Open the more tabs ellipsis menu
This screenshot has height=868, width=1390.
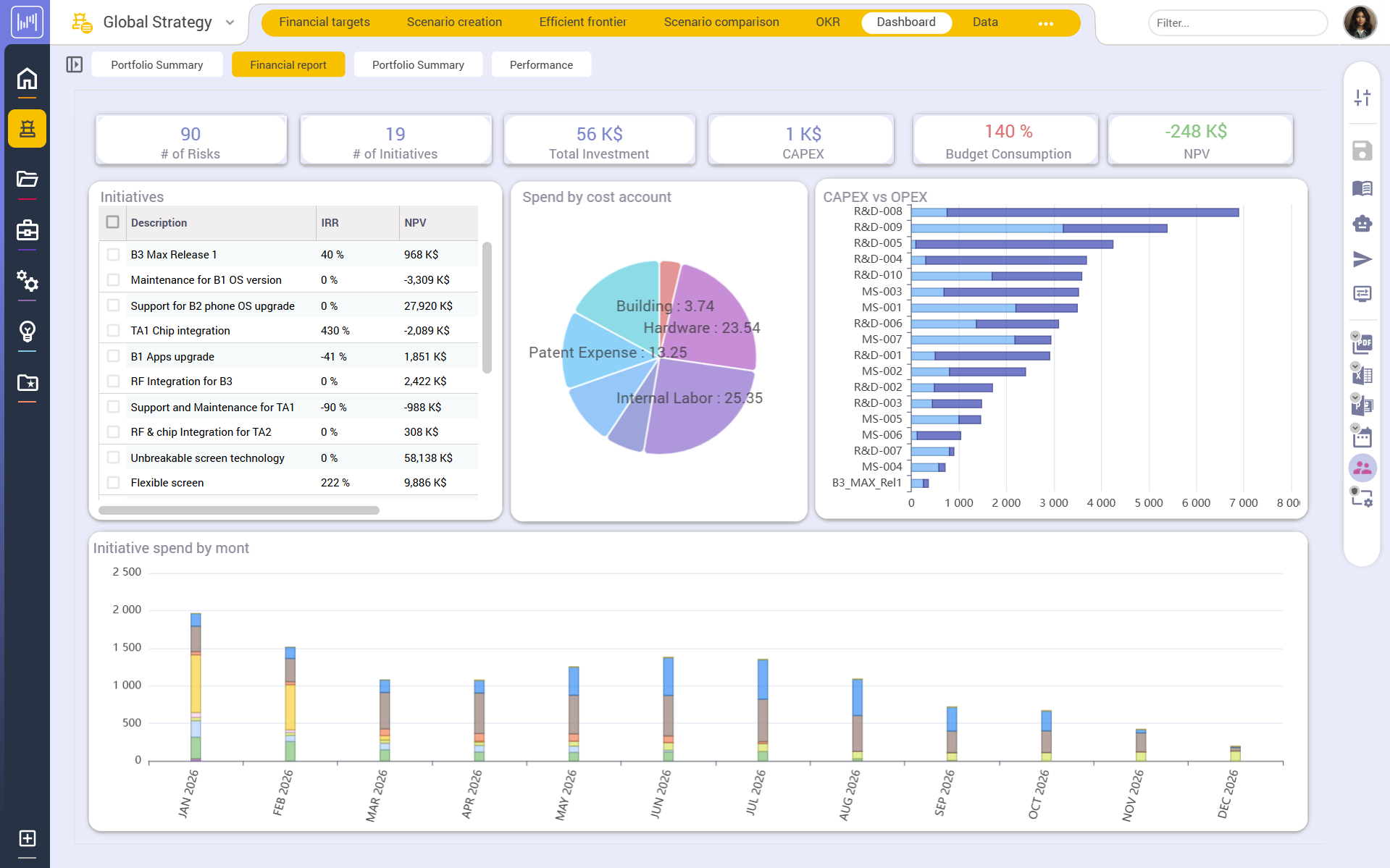tap(1045, 22)
